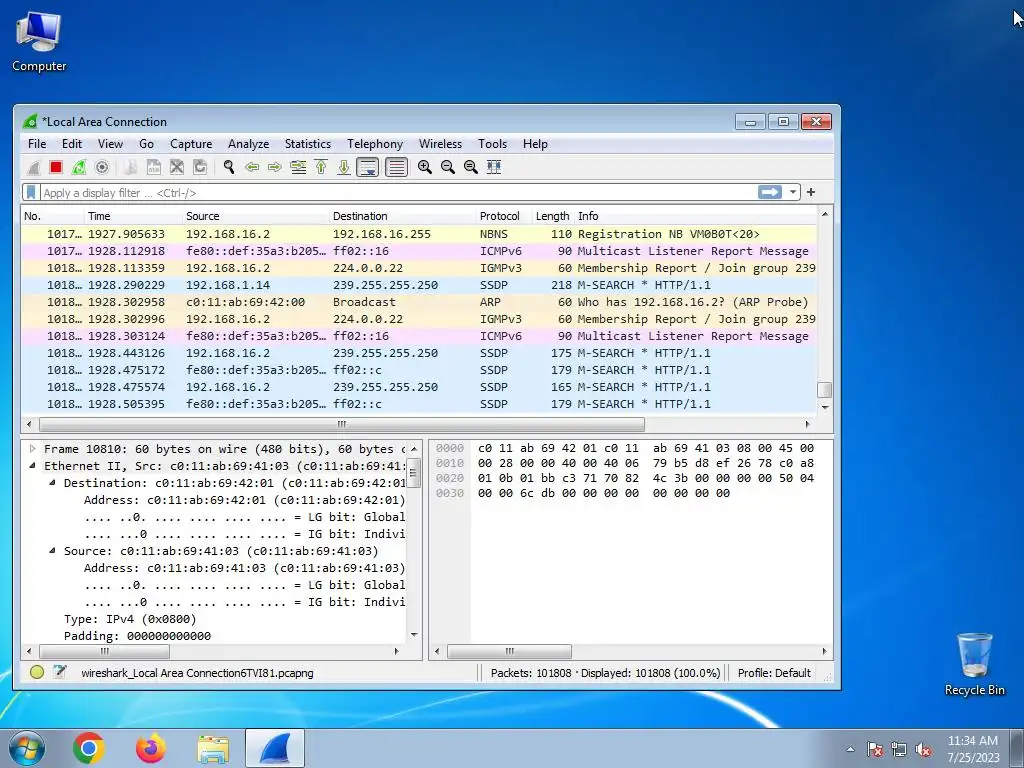
Task: Jump to the first packet
Action: tap(321, 168)
